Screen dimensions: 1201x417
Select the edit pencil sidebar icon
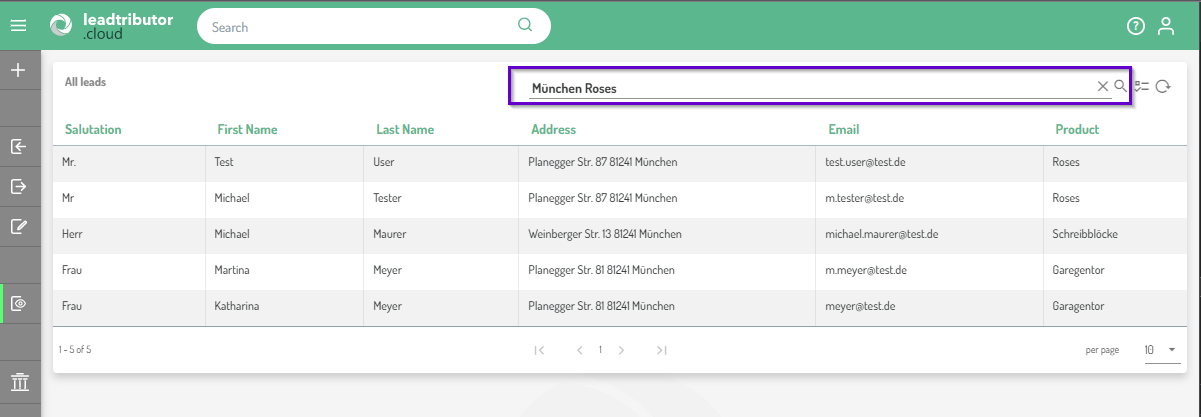(x=18, y=226)
